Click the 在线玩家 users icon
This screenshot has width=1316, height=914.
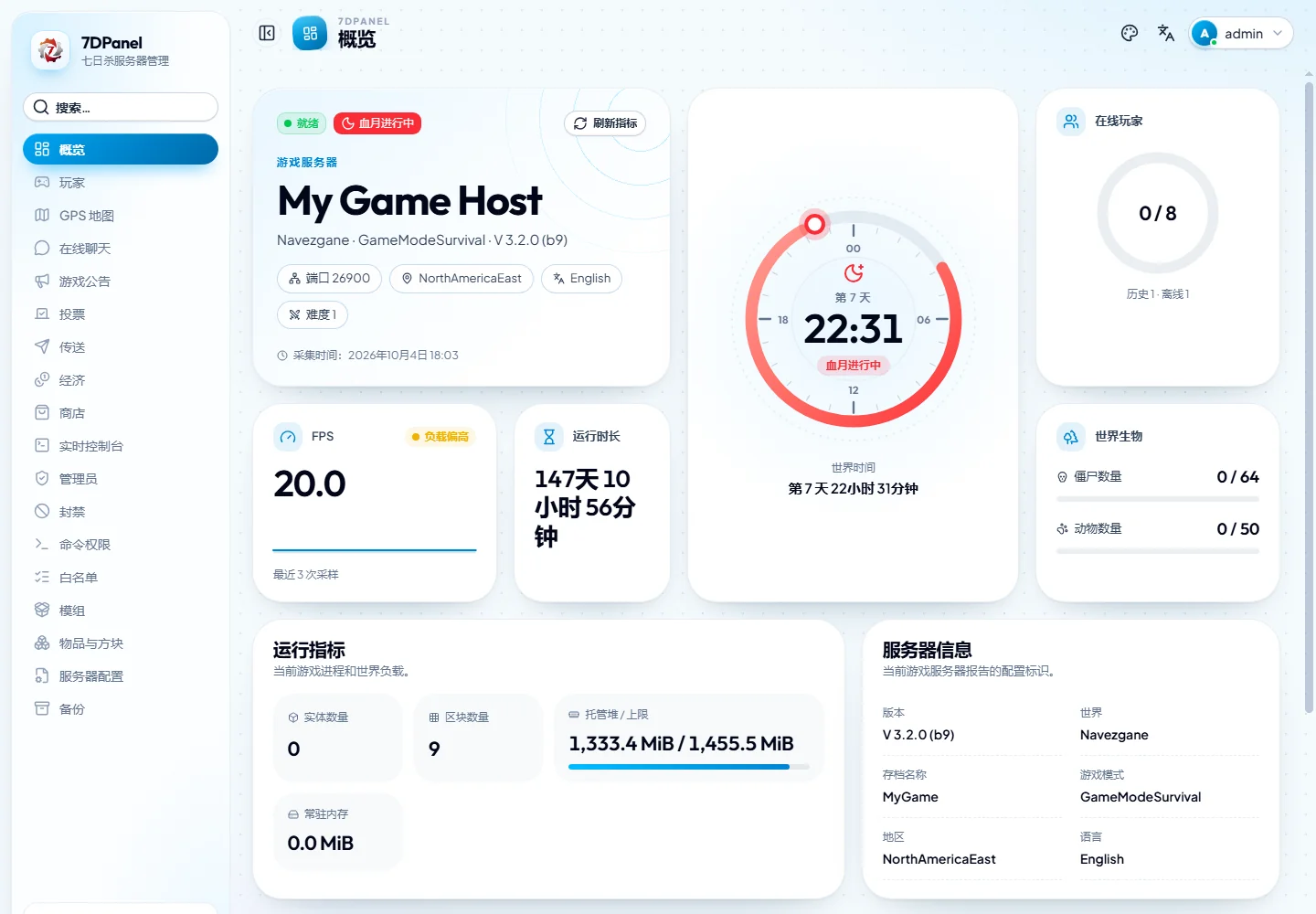click(1070, 122)
